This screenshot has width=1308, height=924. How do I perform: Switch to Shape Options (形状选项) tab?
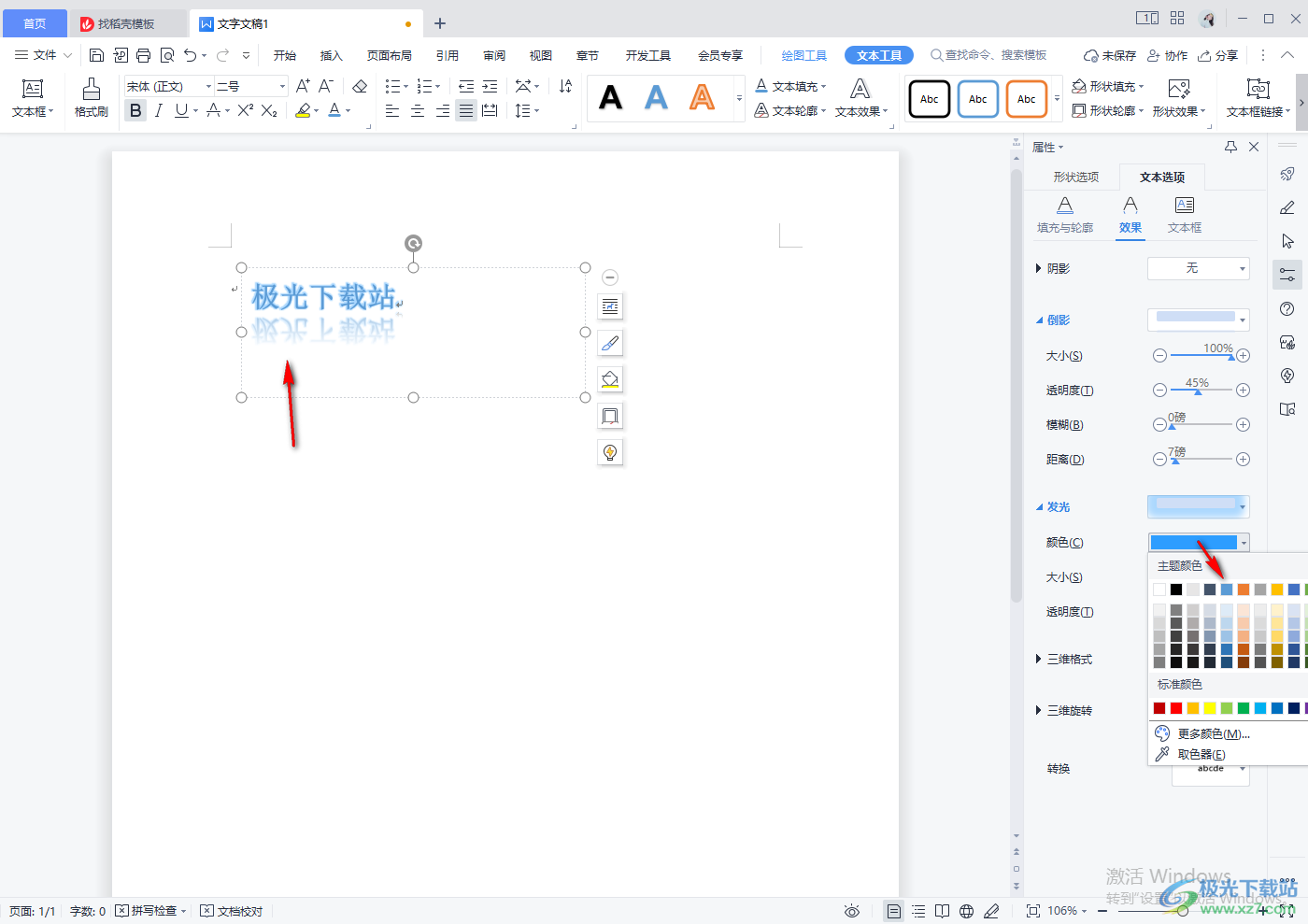(x=1076, y=177)
